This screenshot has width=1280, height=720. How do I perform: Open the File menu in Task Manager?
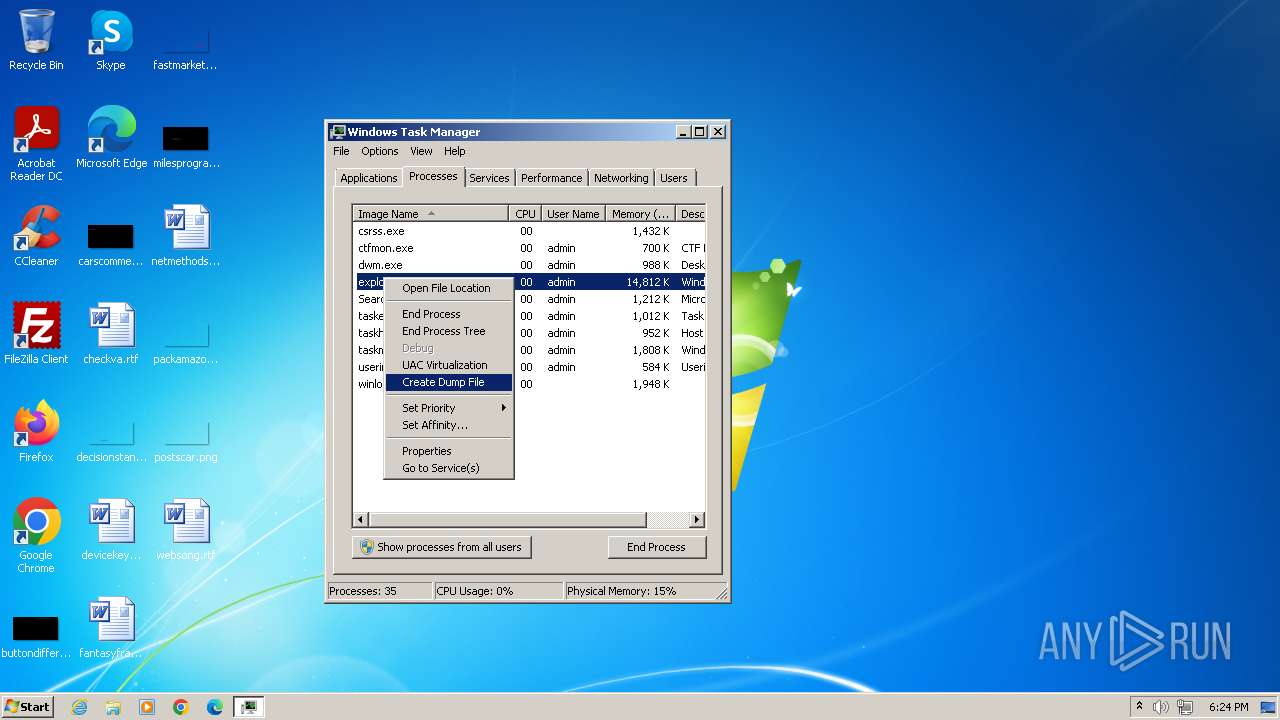pyautogui.click(x=341, y=151)
